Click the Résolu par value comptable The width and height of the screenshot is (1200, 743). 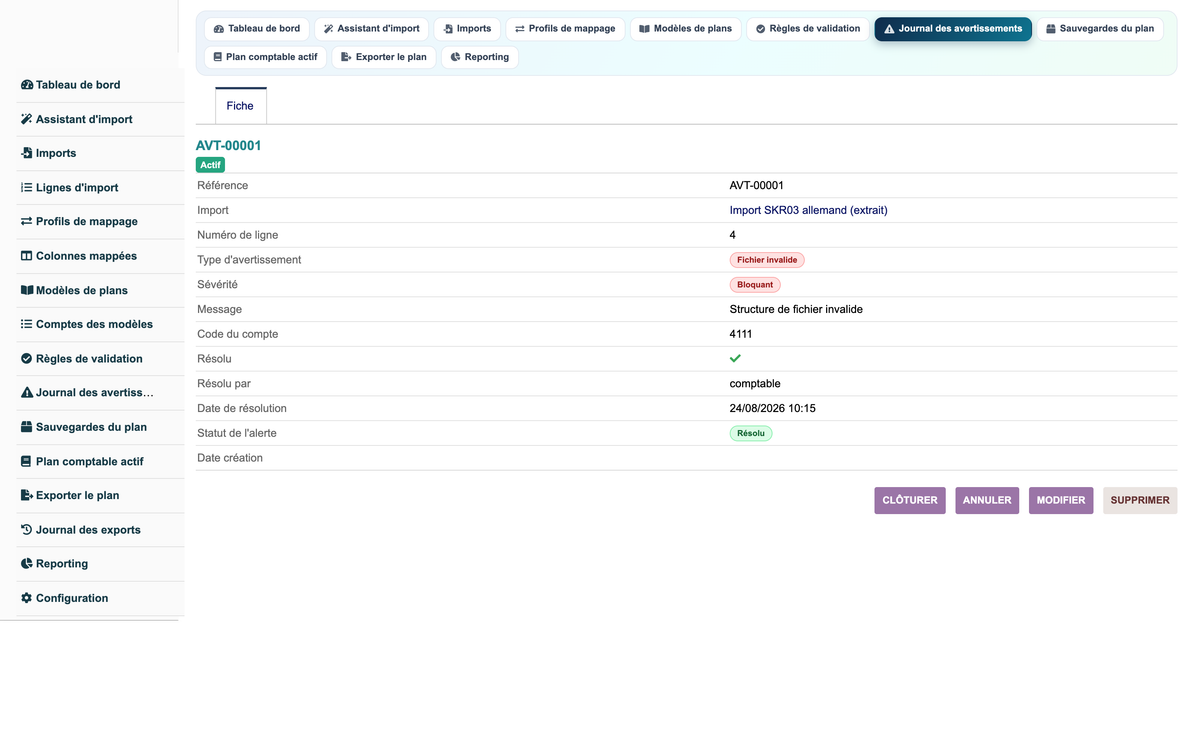[x=755, y=384]
